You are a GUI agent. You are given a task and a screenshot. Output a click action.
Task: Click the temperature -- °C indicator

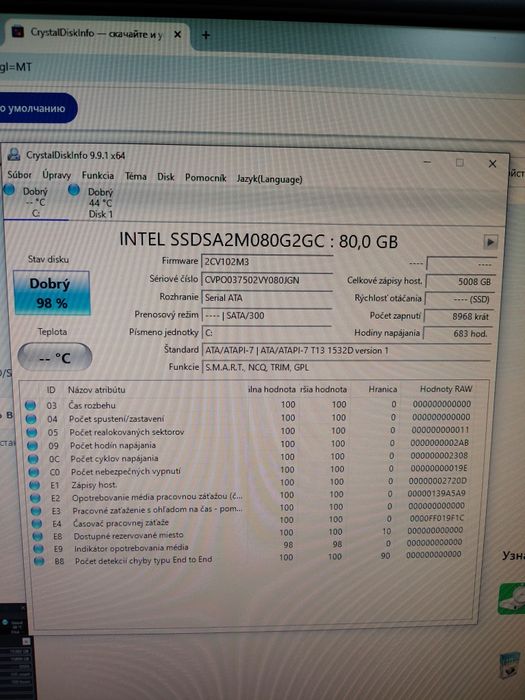[x=55, y=357]
